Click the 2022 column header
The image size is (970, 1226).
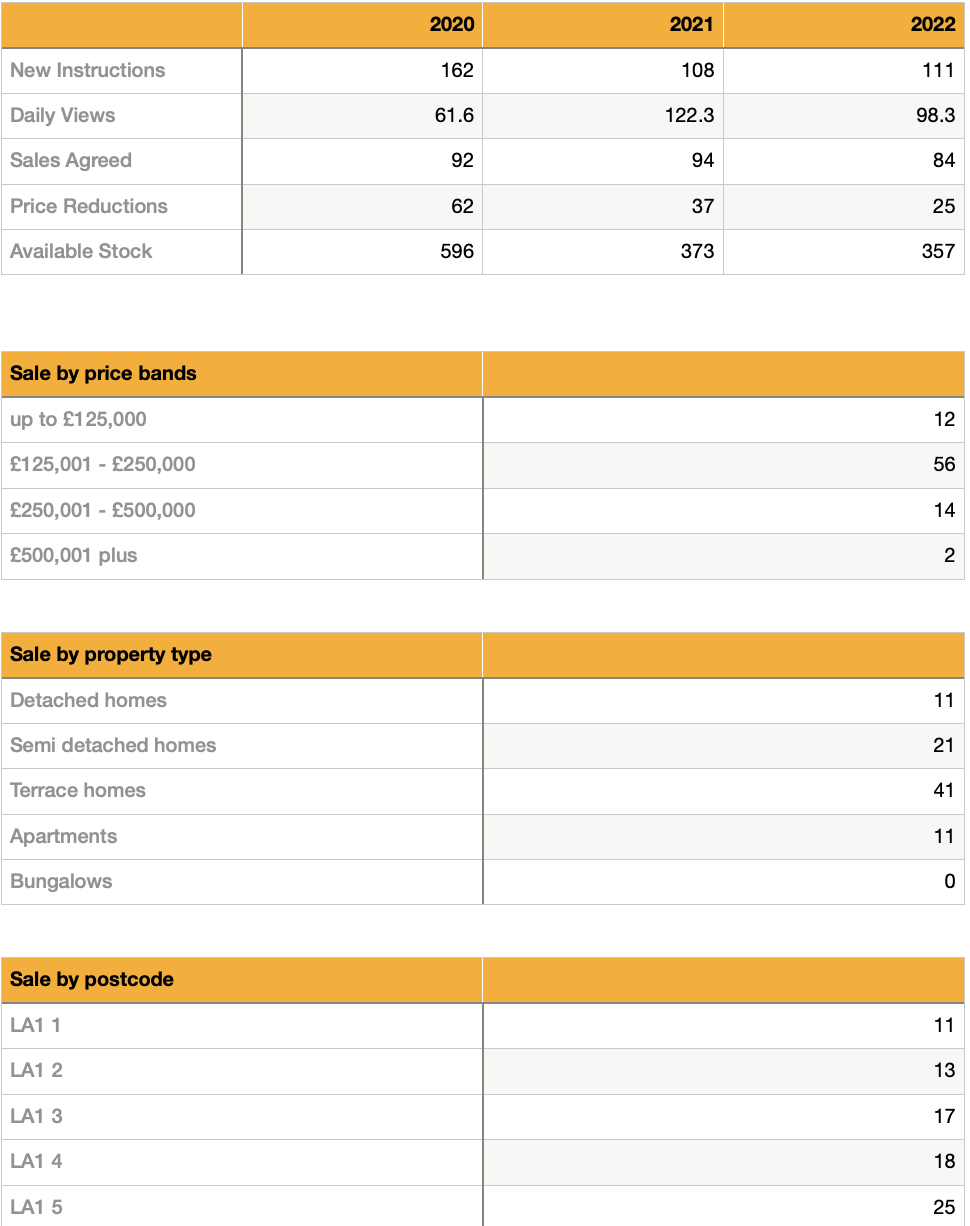(933, 25)
